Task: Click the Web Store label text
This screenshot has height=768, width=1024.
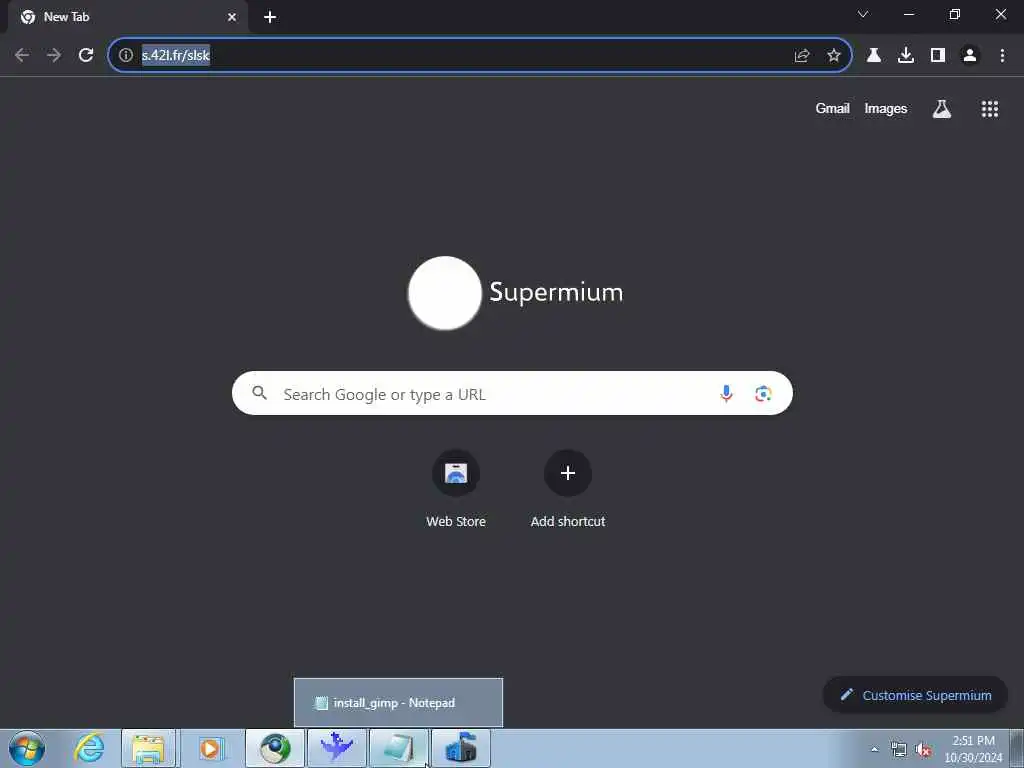Action: click(x=456, y=521)
